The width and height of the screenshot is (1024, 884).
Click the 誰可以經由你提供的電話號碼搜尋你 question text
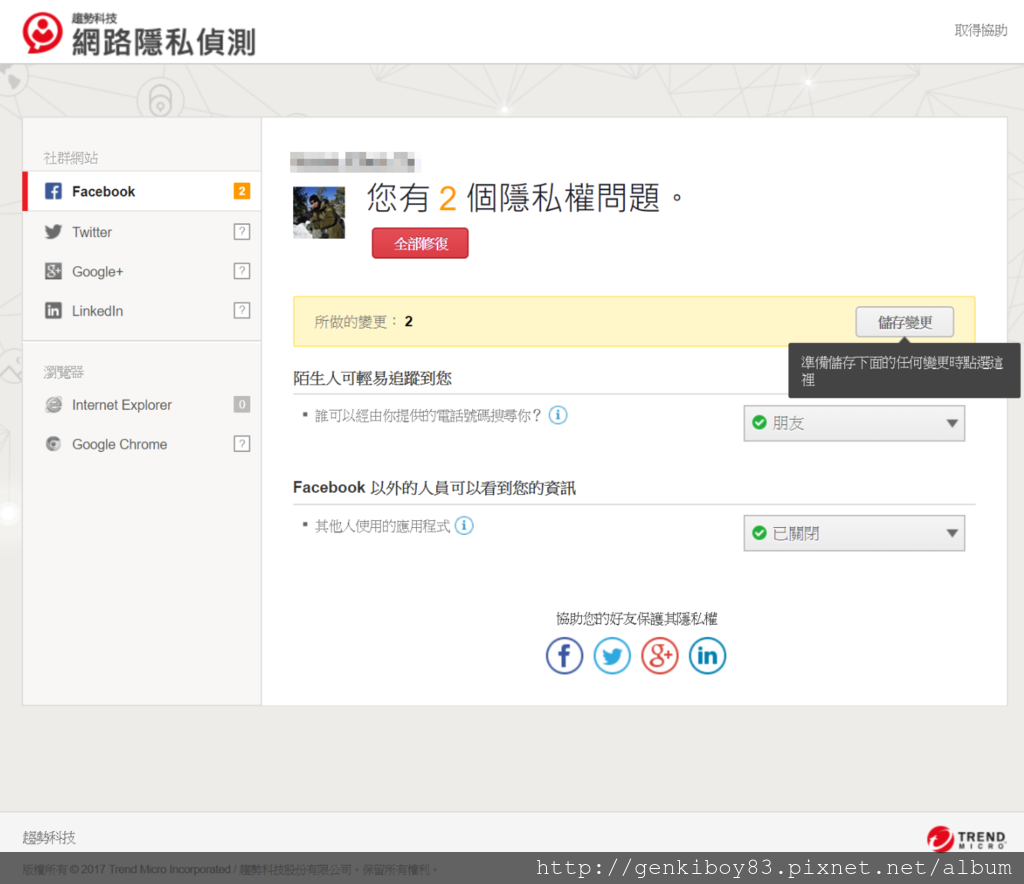[x=428, y=415]
